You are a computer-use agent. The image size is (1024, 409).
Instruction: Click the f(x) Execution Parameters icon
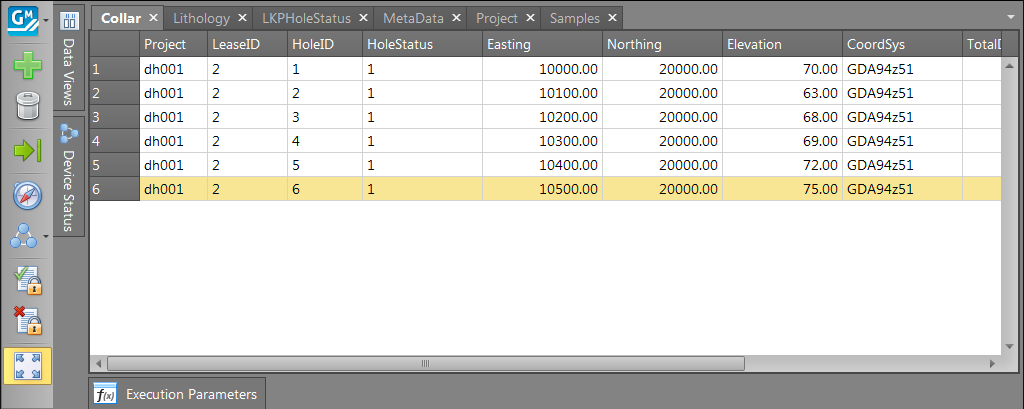coord(105,394)
